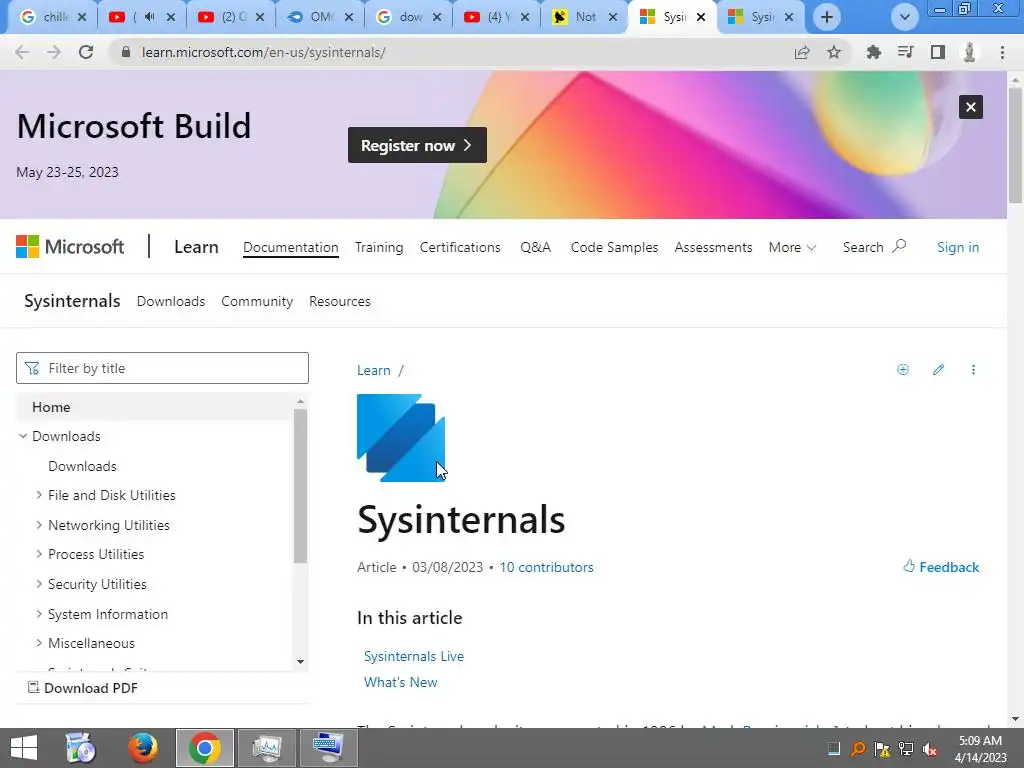1024x768 pixels.
Task: Close the Microsoft Build banner
Action: point(970,107)
